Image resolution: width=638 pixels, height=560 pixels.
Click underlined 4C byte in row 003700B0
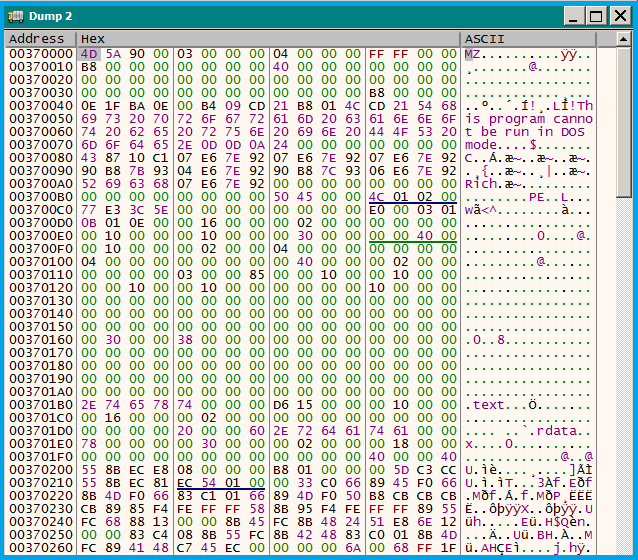point(377,197)
